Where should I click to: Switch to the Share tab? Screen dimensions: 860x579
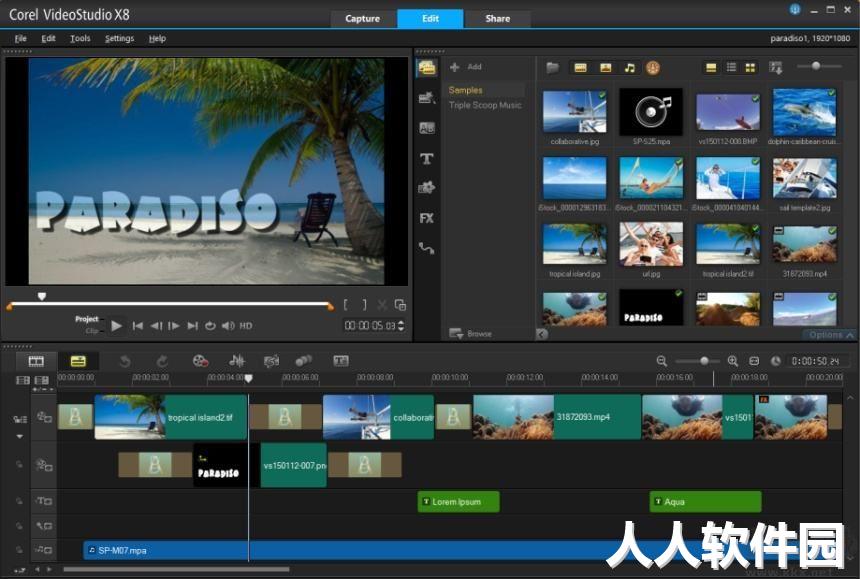(497, 19)
